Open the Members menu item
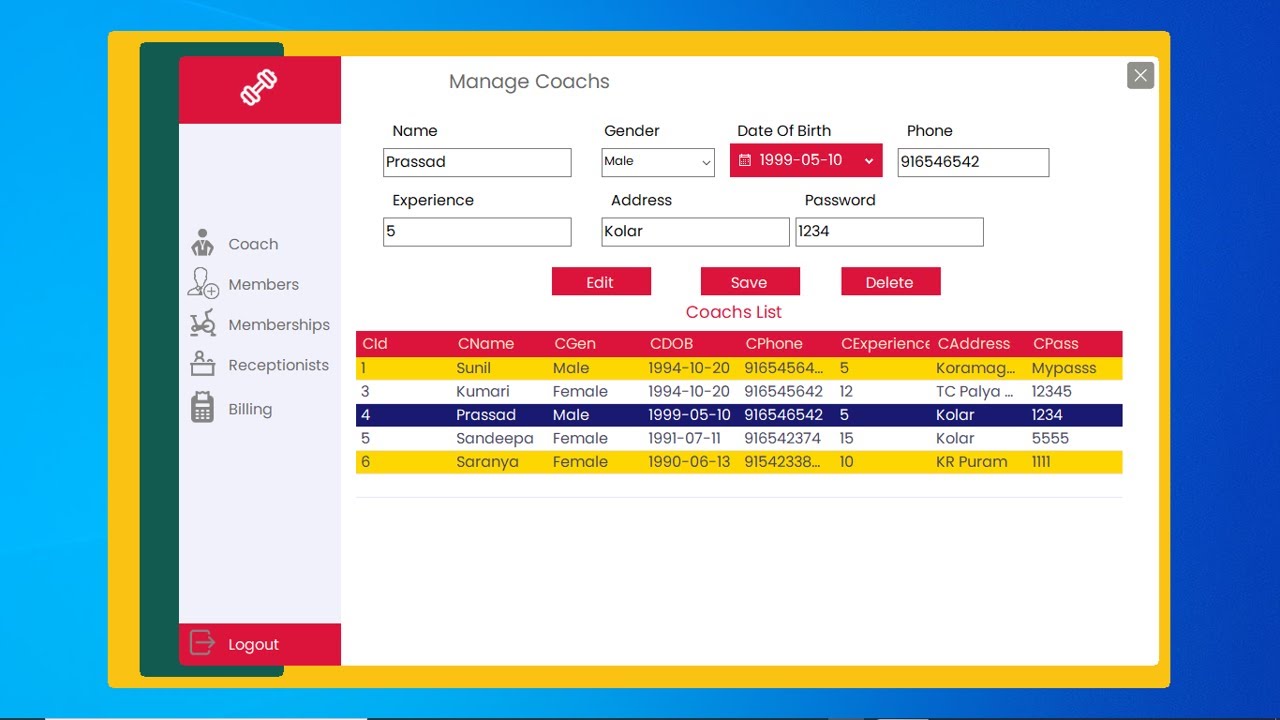This screenshot has height=720, width=1280. coord(263,284)
